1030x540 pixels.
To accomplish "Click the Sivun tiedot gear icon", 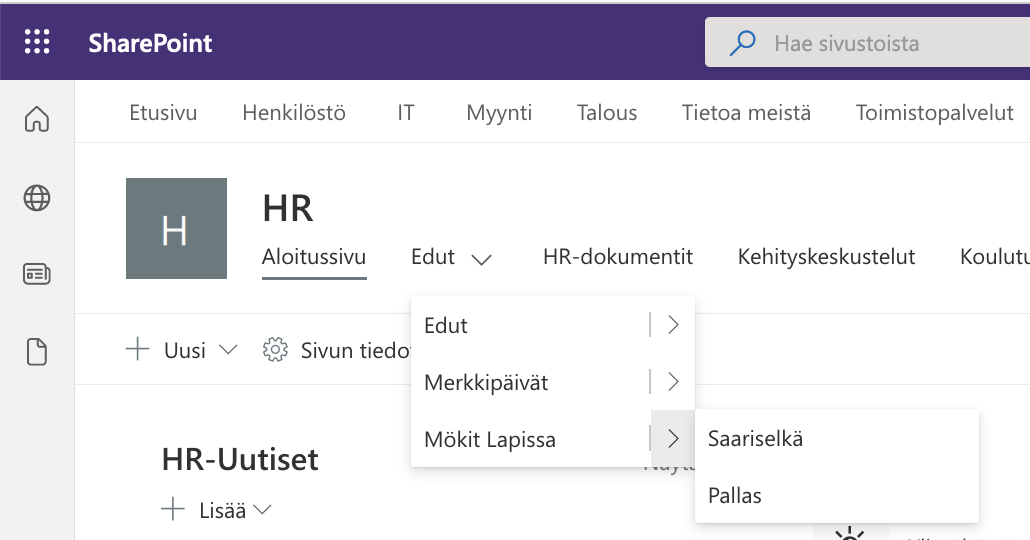I will coord(274,350).
